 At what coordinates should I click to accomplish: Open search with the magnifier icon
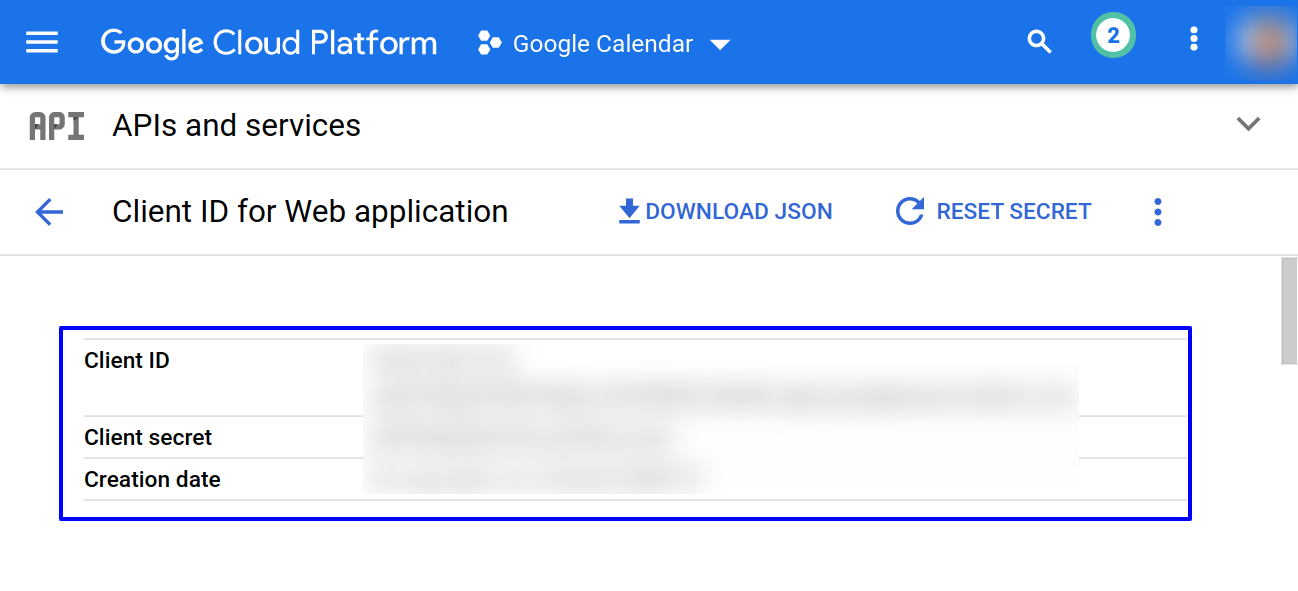click(1040, 42)
